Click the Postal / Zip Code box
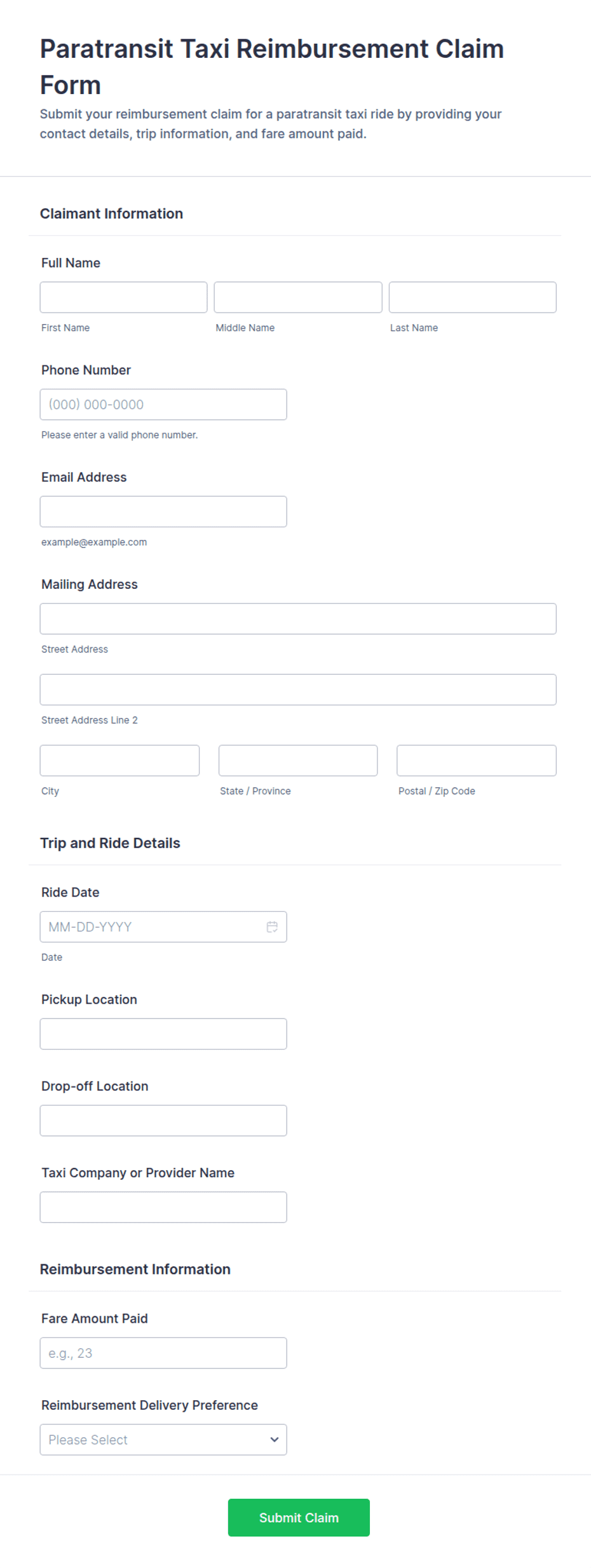 click(x=477, y=760)
